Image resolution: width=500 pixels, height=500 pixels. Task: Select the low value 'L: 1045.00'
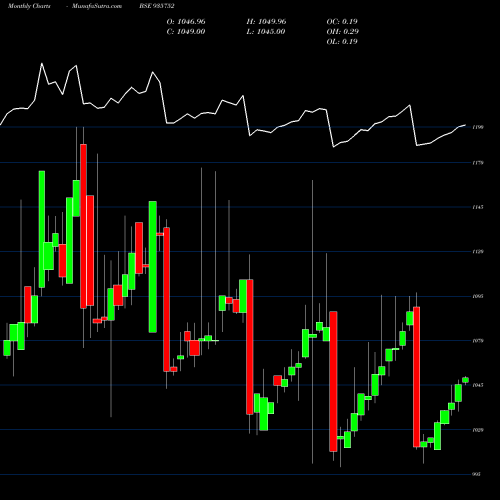[266, 32]
